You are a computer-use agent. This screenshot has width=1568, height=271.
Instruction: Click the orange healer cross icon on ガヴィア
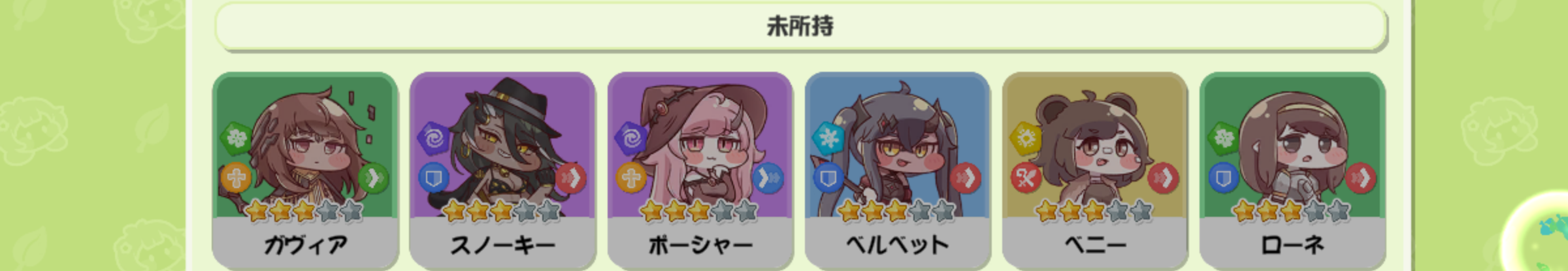pos(236,177)
